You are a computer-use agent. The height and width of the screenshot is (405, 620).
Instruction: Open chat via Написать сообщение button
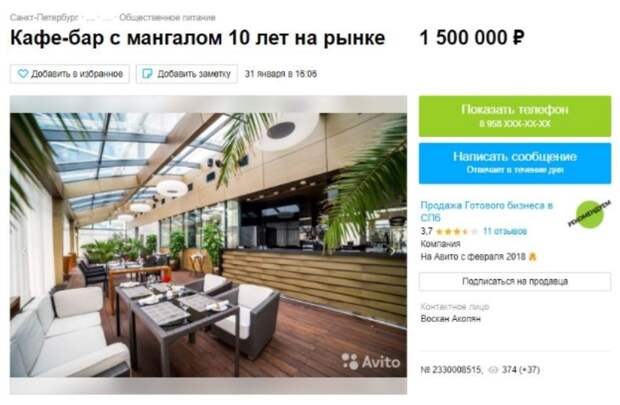pyautogui.click(x=515, y=163)
